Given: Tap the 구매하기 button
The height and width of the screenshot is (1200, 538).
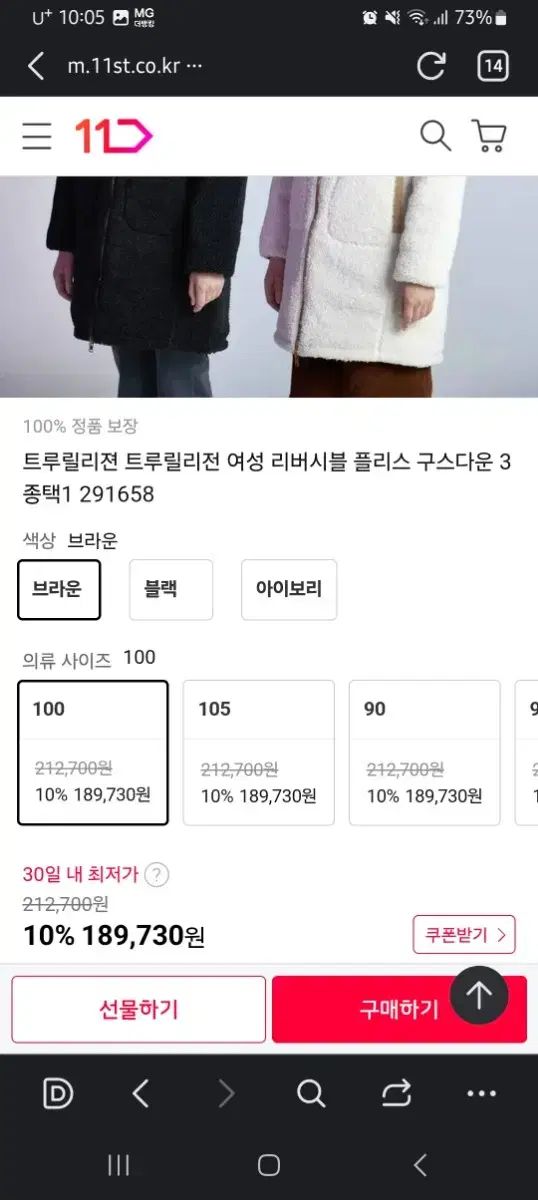Looking at the screenshot, I should pos(399,1010).
